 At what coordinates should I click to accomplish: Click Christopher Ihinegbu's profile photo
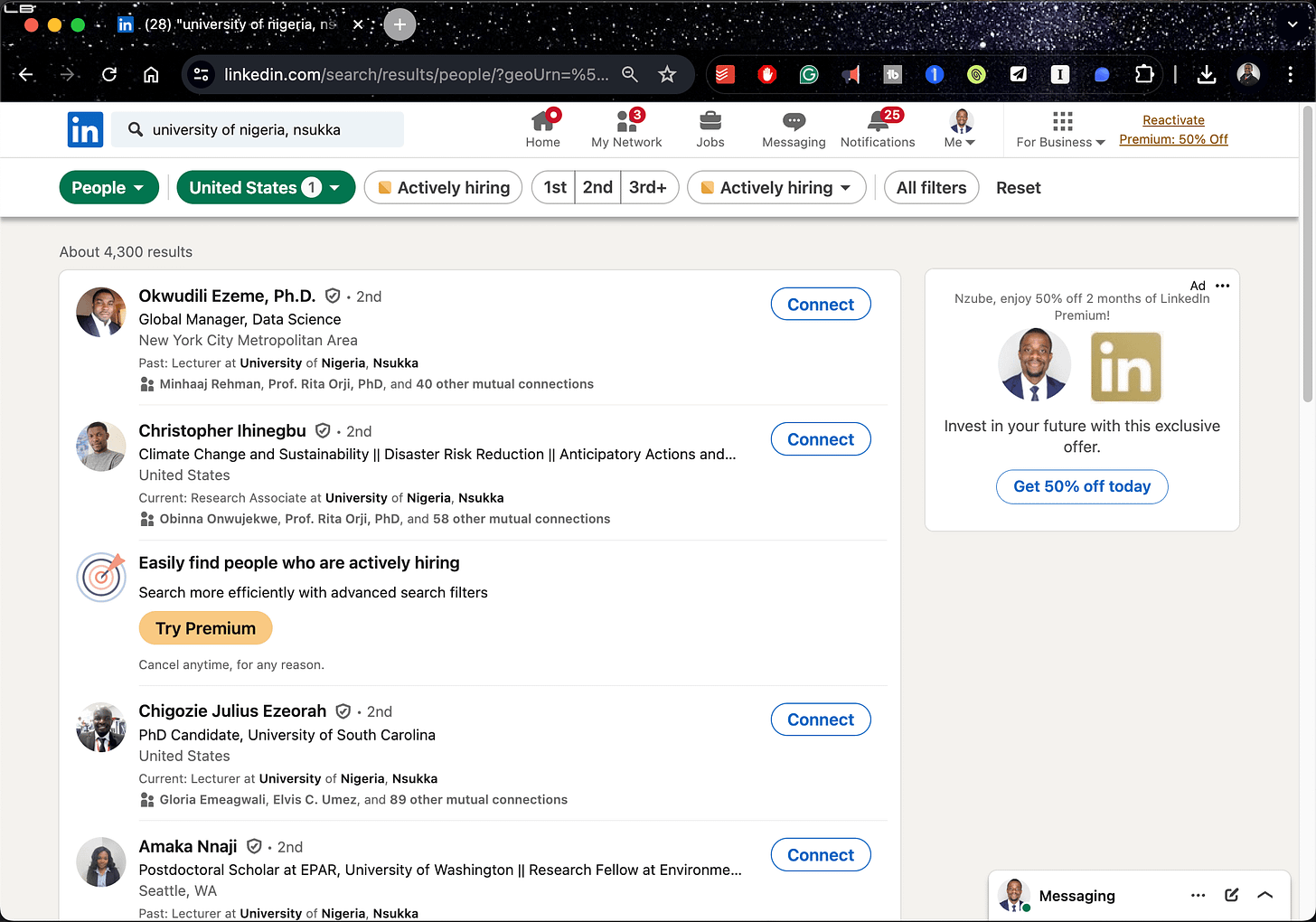(x=101, y=447)
